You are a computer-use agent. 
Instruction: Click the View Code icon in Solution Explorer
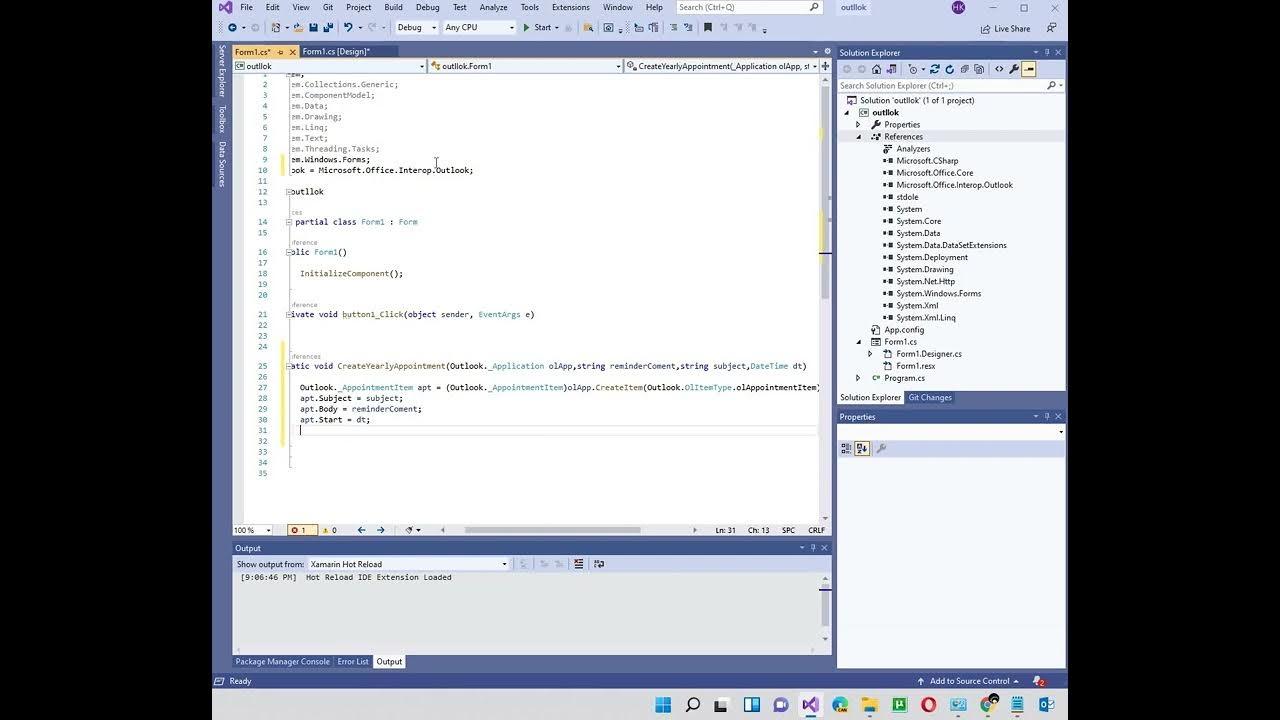999,69
